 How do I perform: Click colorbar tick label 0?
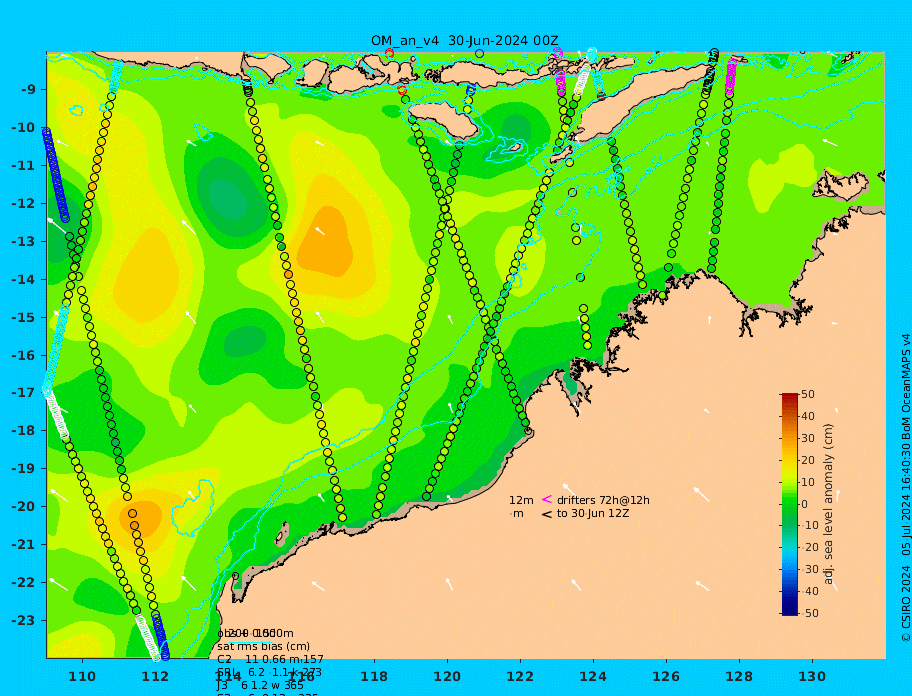coord(804,504)
